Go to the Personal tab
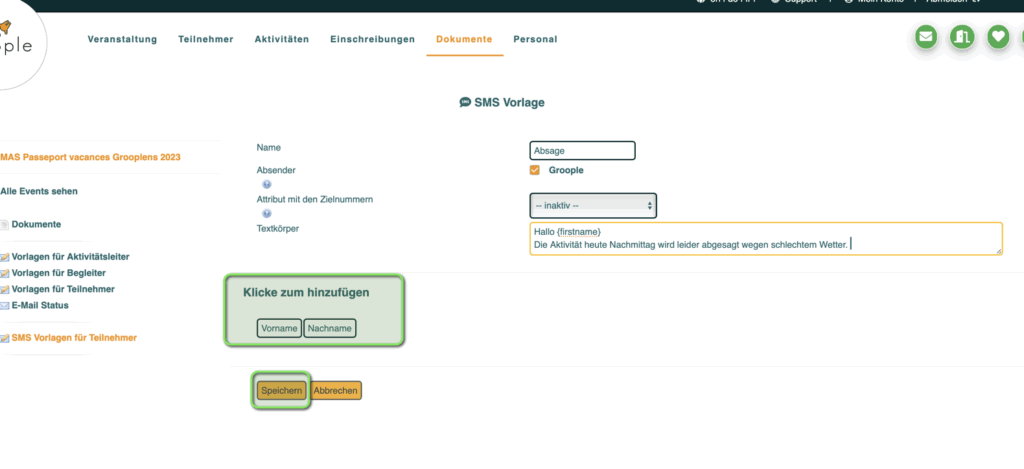Viewport: 1024px width, 469px height. point(535,39)
